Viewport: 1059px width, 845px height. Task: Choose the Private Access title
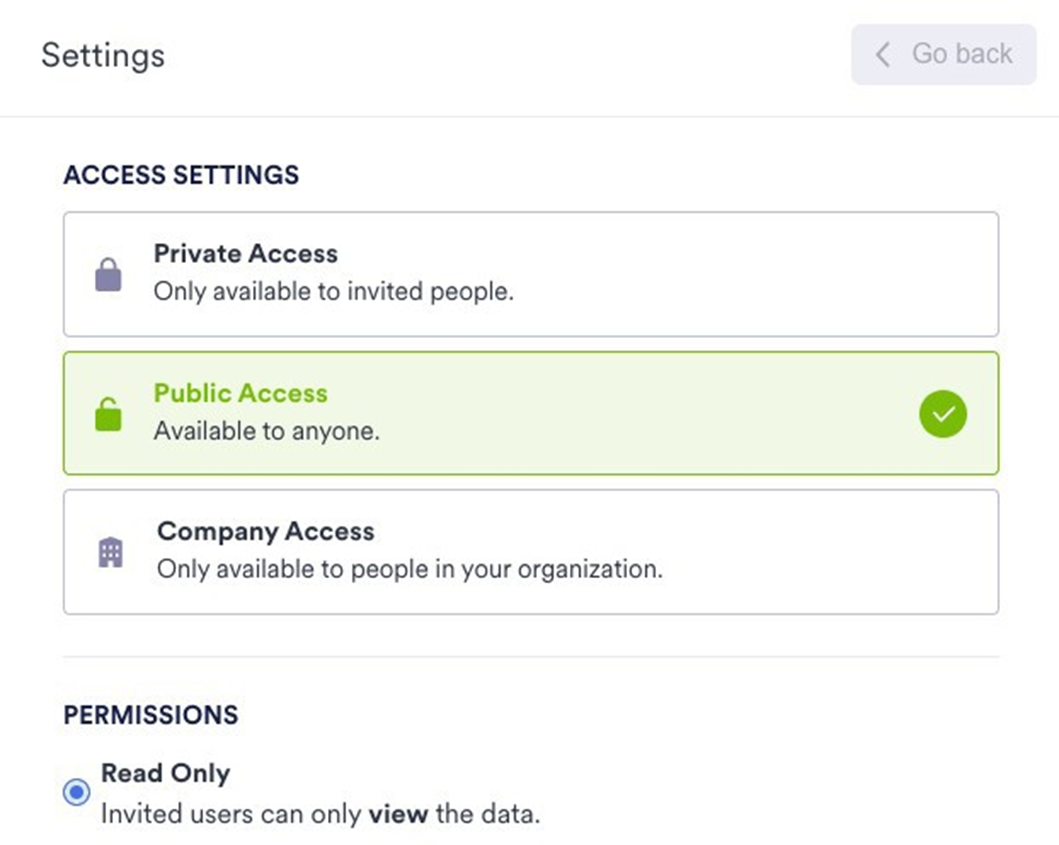pyautogui.click(x=245, y=254)
